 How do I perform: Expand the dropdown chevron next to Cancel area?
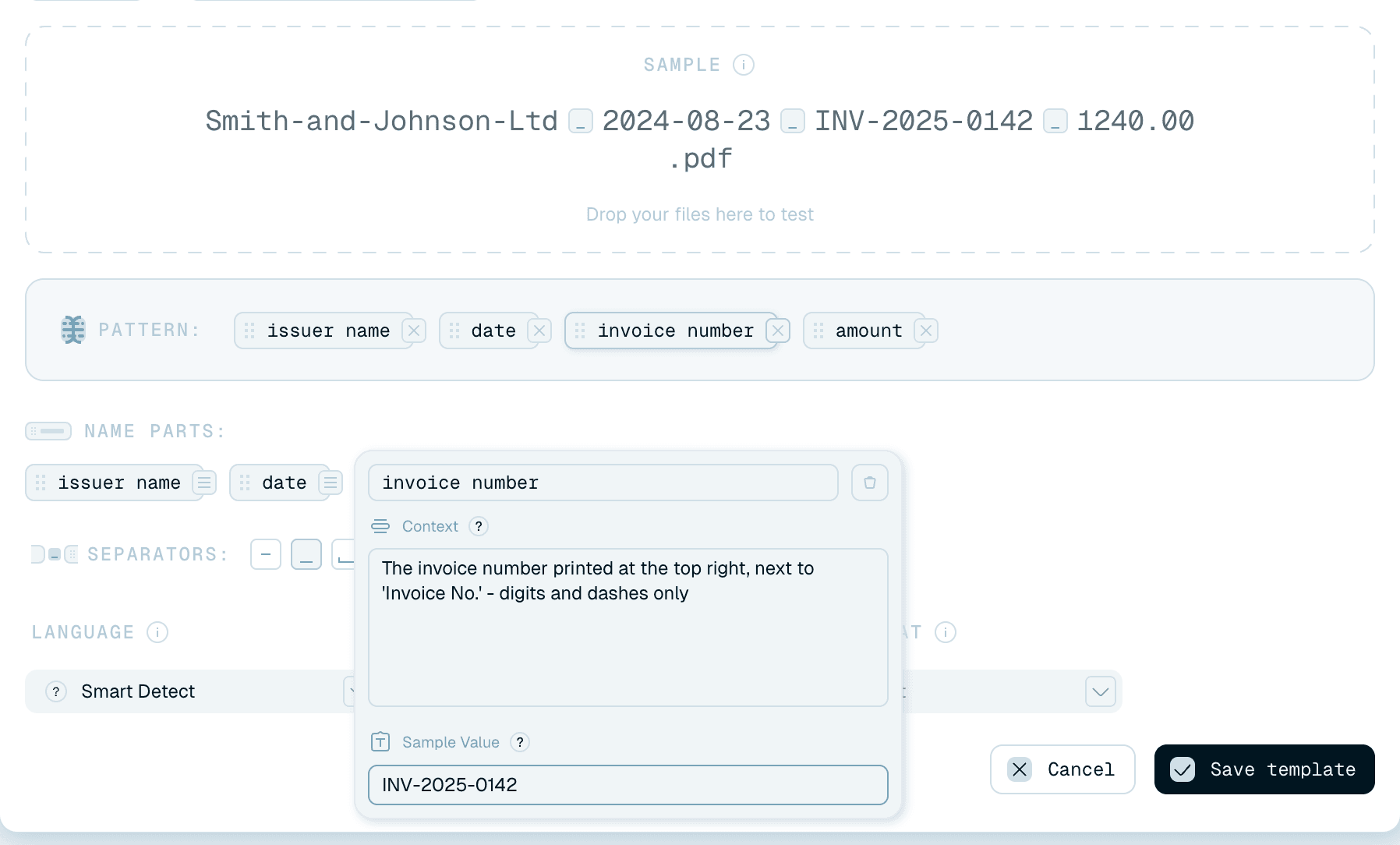pos(1101,691)
